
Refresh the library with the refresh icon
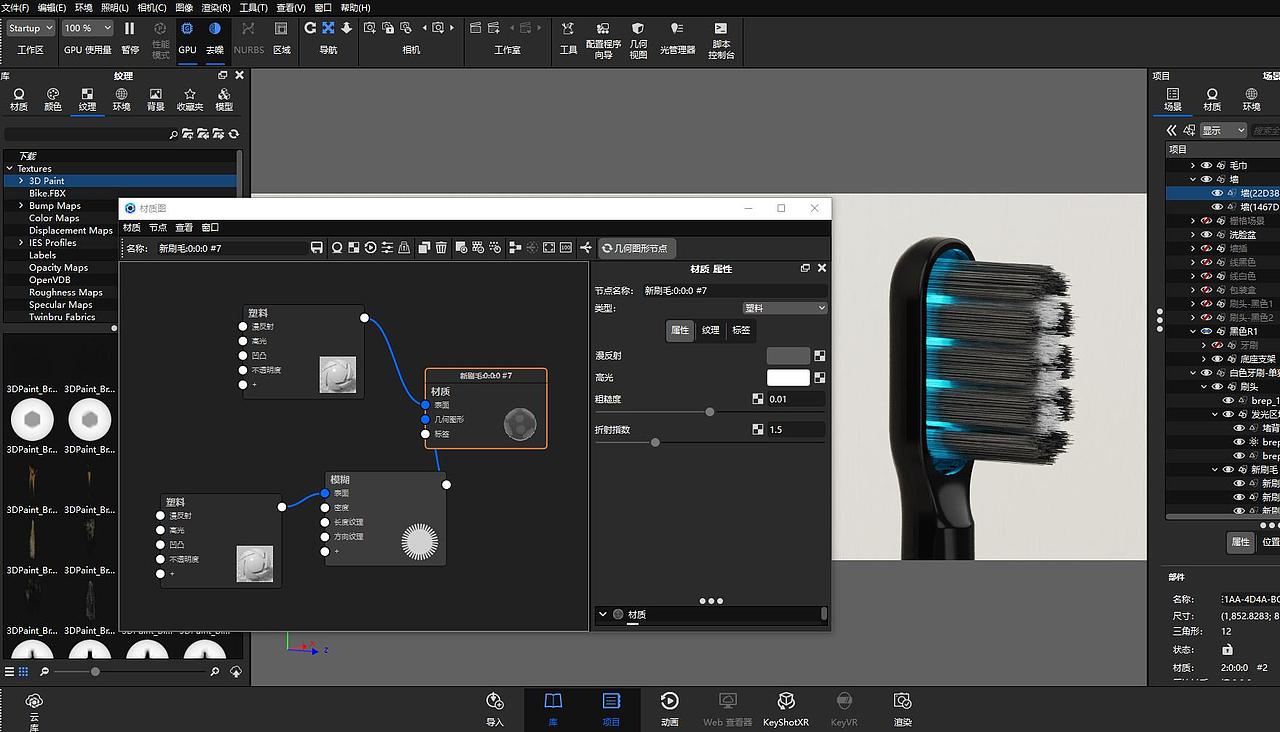[234, 134]
